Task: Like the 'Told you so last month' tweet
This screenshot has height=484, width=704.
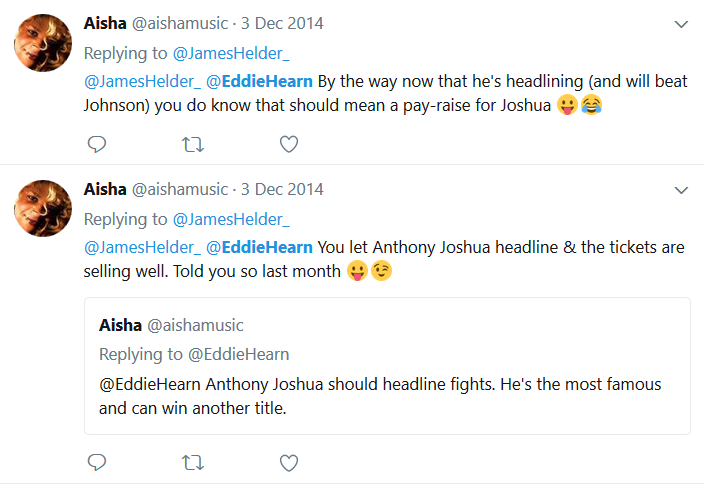Action: (289, 463)
